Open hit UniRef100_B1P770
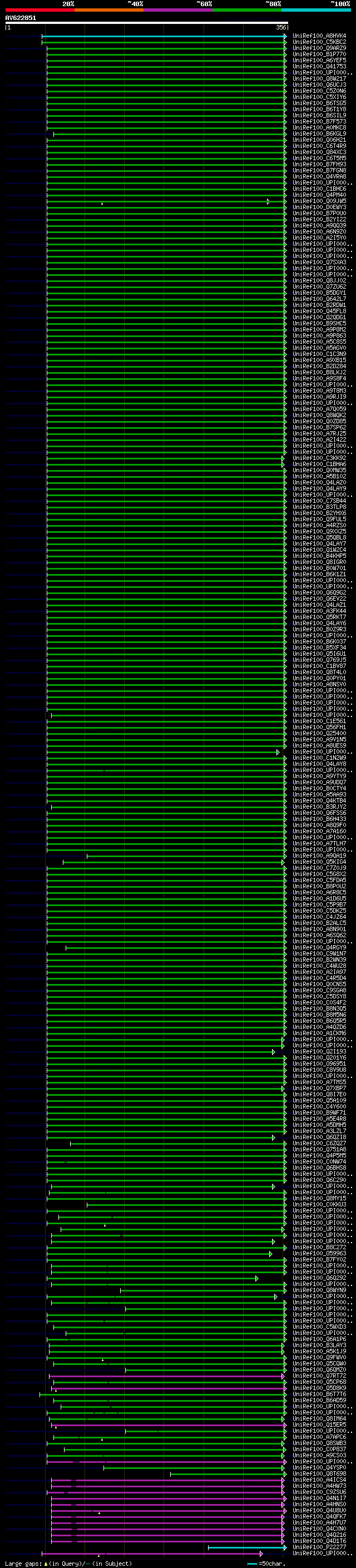356x1568 pixels. 319,54
